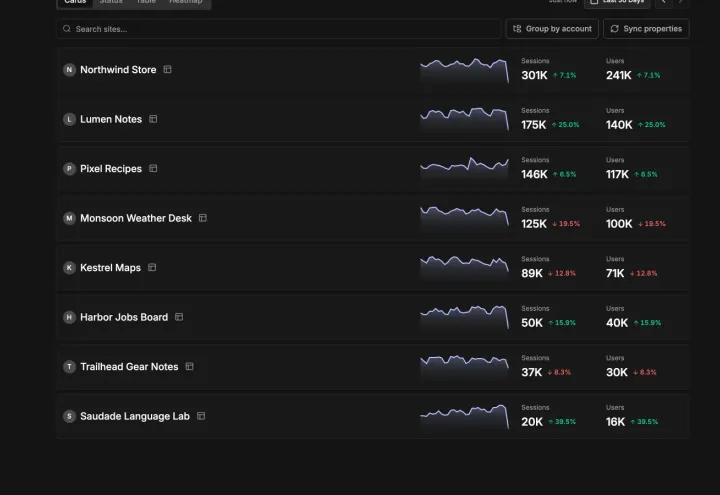Viewport: 720px width, 495px height.
Task: Click the 25.0% change next to 175K
Action: 565,124
